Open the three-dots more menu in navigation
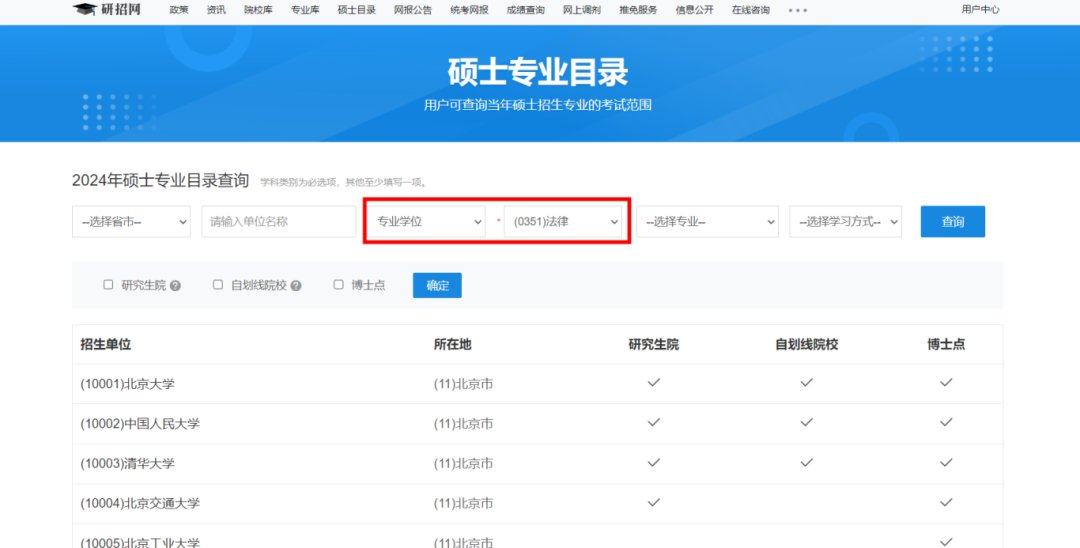1080x548 pixels. 797,10
